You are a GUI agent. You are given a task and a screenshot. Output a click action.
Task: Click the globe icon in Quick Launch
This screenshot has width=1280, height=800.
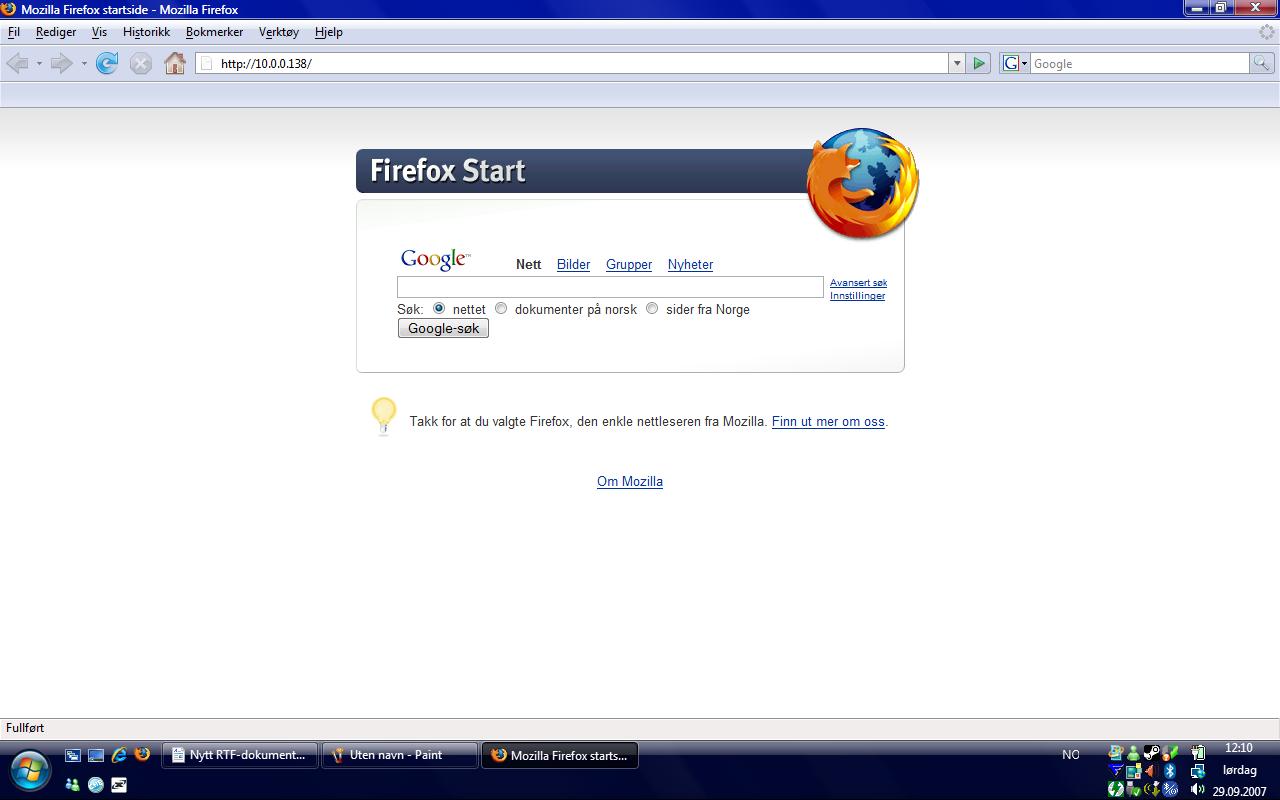[96, 785]
